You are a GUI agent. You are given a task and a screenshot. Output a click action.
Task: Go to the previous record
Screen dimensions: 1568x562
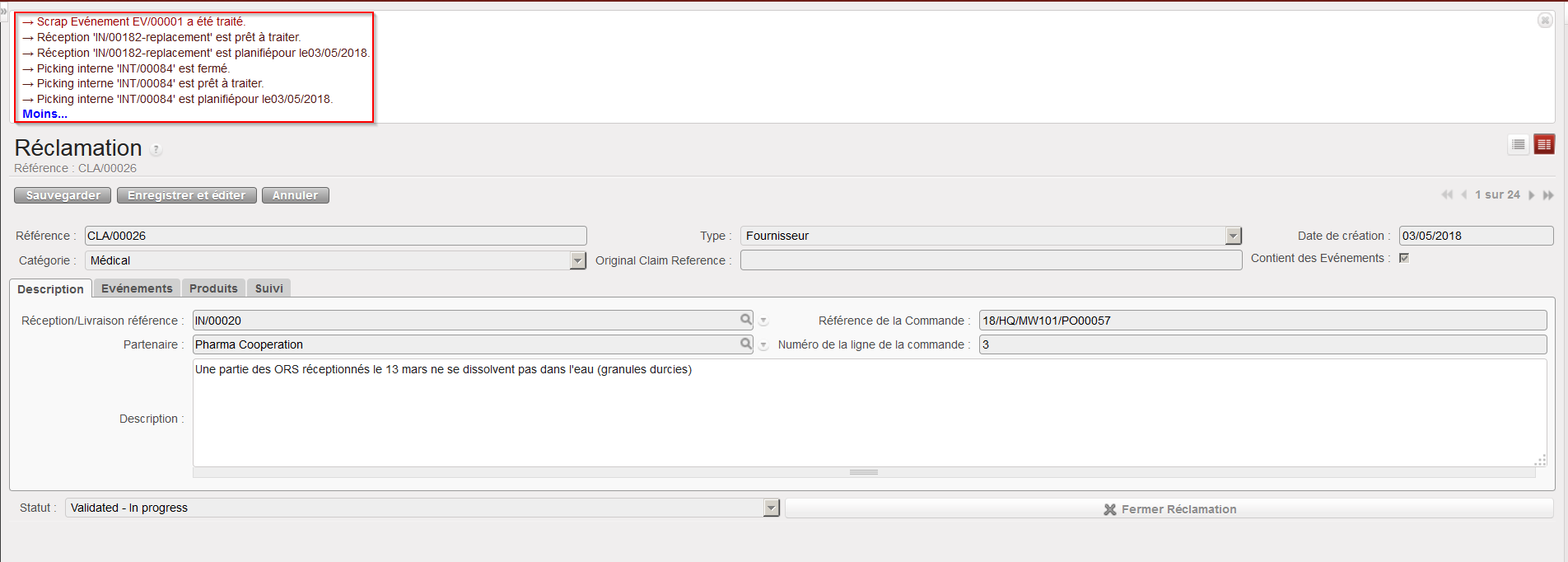pyautogui.click(x=1464, y=195)
